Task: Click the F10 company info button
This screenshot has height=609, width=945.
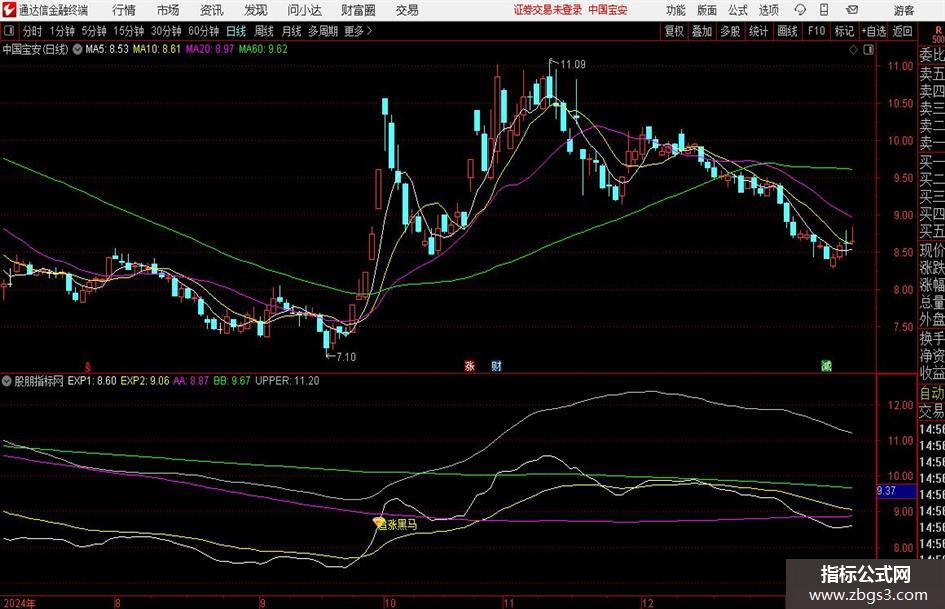Action: point(816,31)
